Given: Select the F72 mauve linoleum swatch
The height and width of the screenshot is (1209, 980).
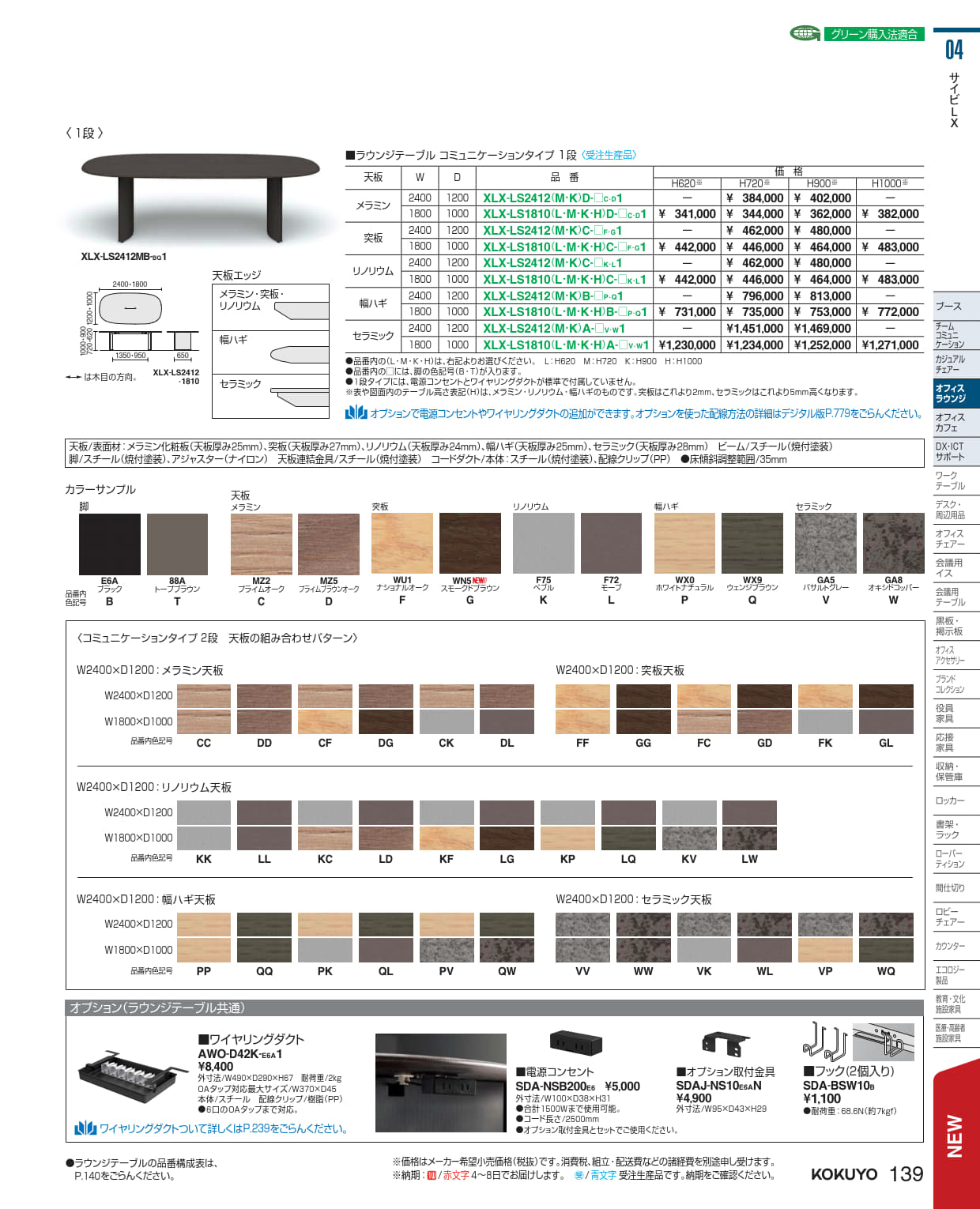Looking at the screenshot, I should coord(612,544).
